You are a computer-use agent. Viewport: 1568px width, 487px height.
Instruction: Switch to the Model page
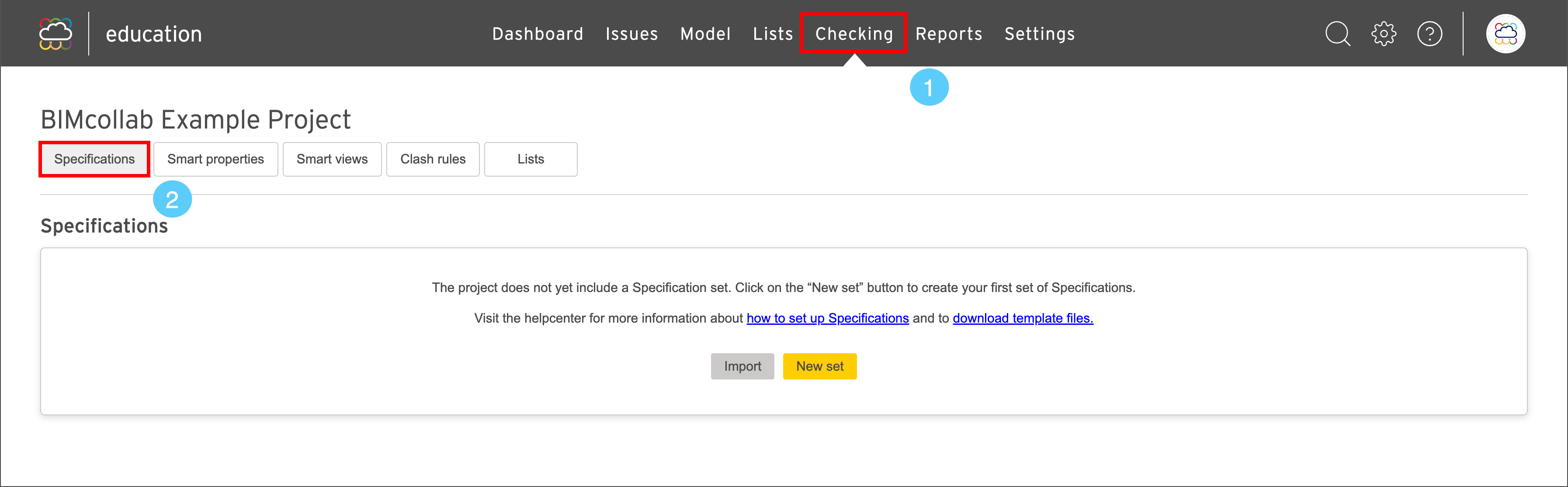(x=705, y=34)
